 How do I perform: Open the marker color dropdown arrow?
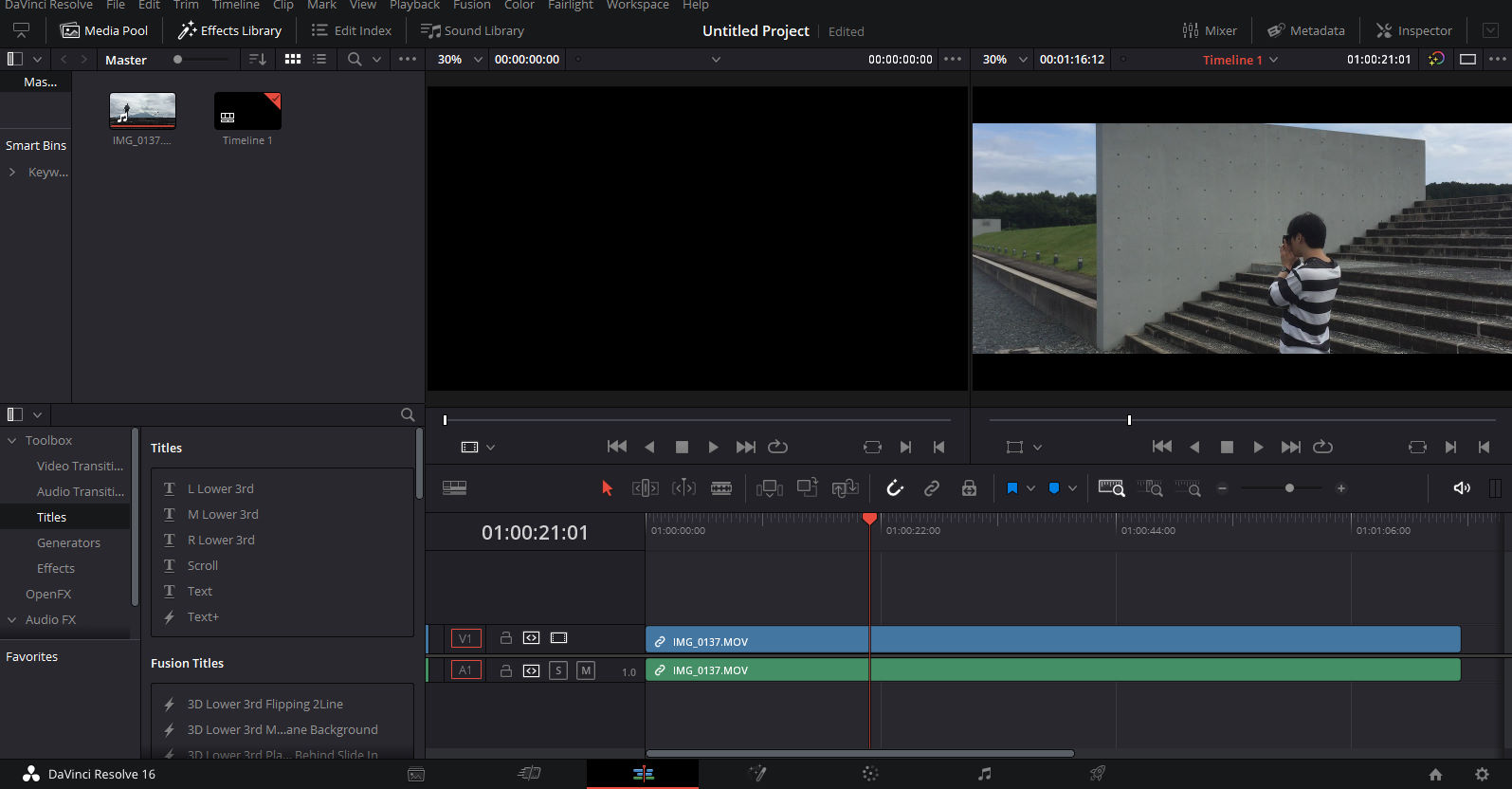pos(1072,488)
